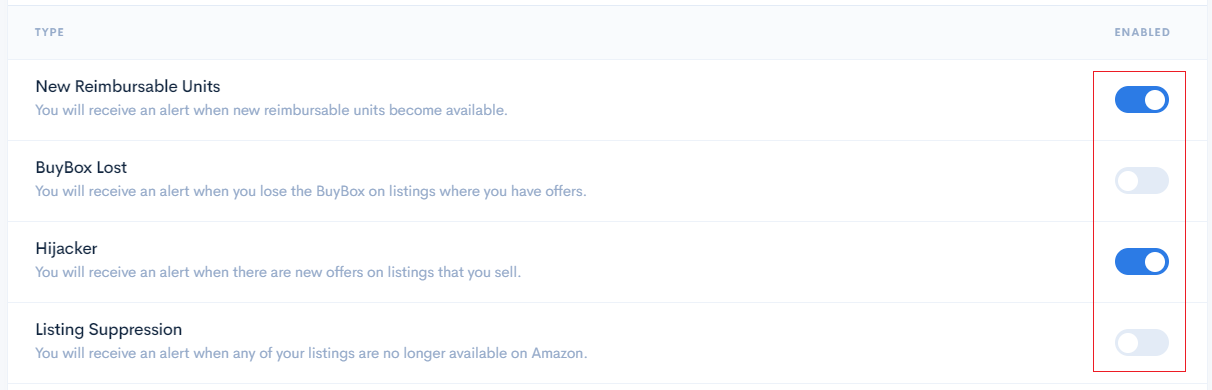
Task: Click the reimbursable units description text
Action: point(271,110)
